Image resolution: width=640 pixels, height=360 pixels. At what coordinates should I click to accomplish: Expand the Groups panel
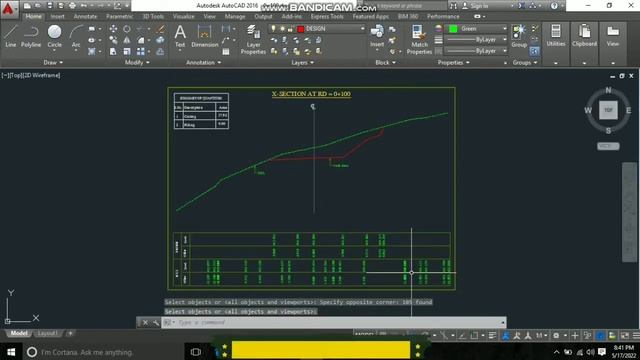coord(525,62)
